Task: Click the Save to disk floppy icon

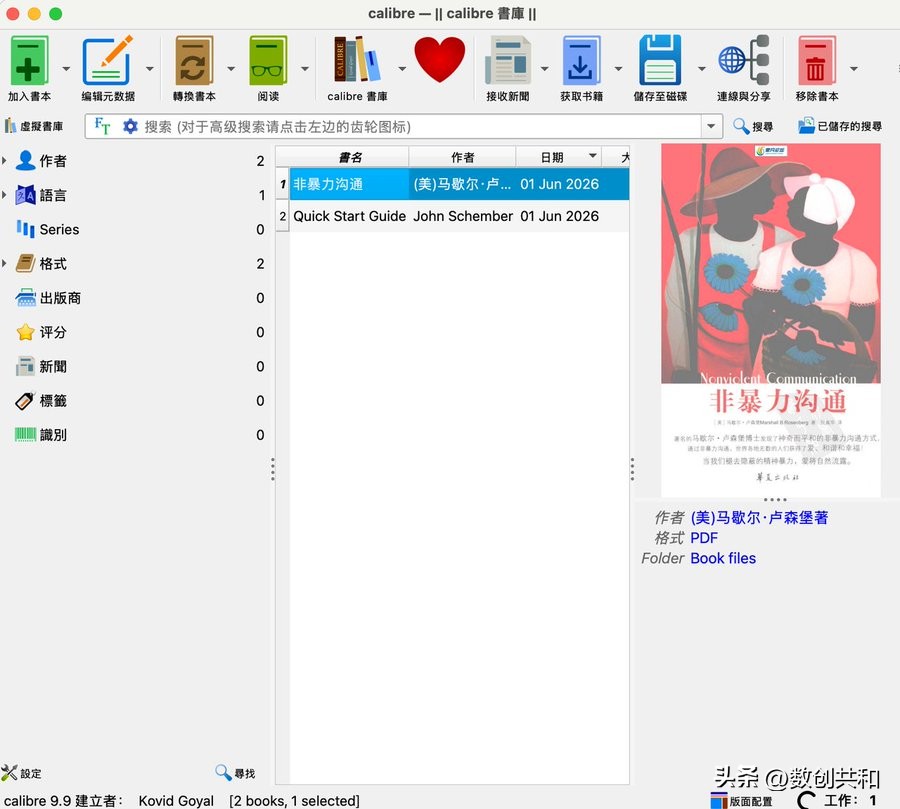Action: point(660,61)
